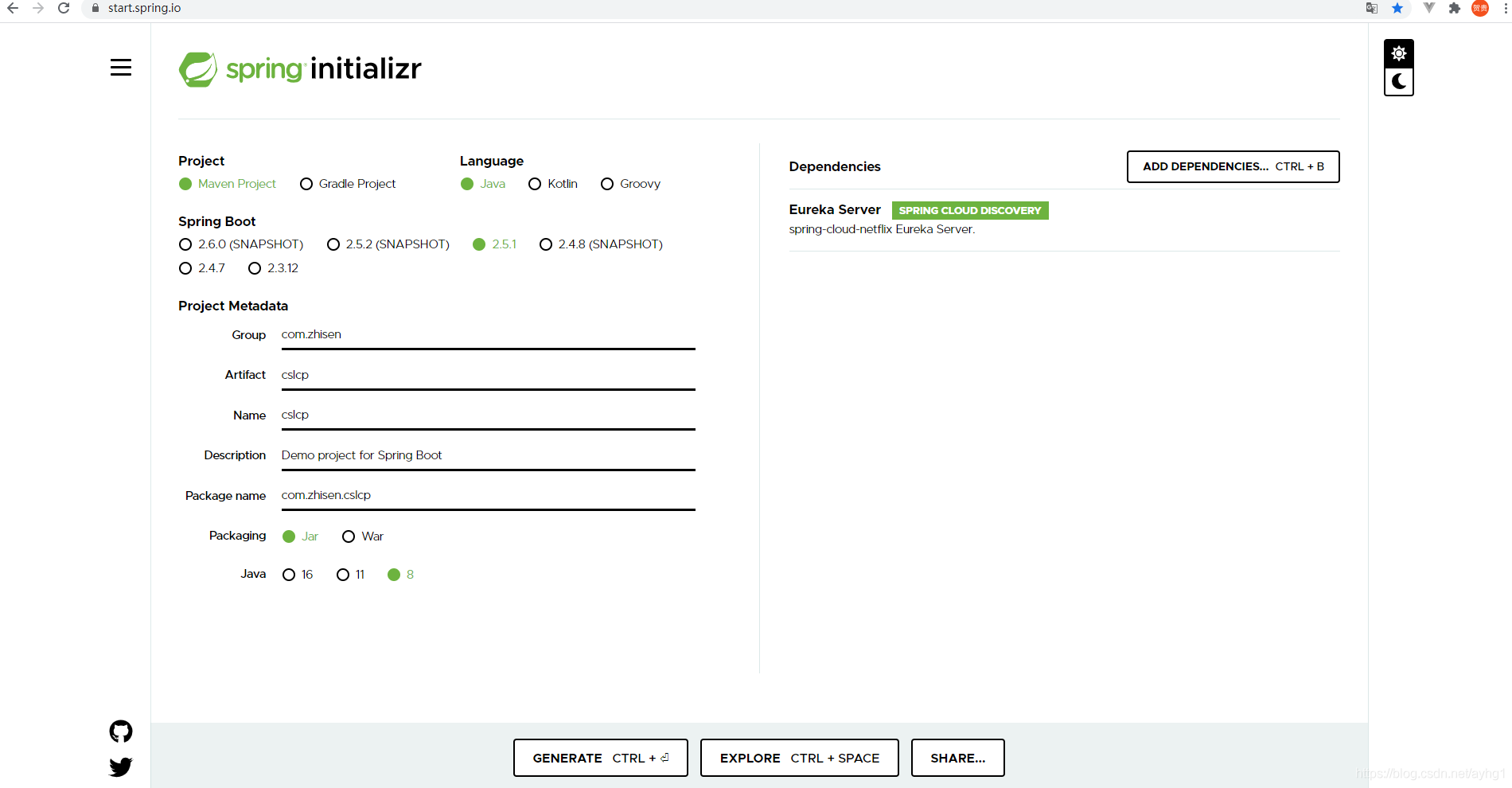This screenshot has height=788, width=1512.
Task: Click the Eureka Server dependency entry
Action: [x=1065, y=220]
